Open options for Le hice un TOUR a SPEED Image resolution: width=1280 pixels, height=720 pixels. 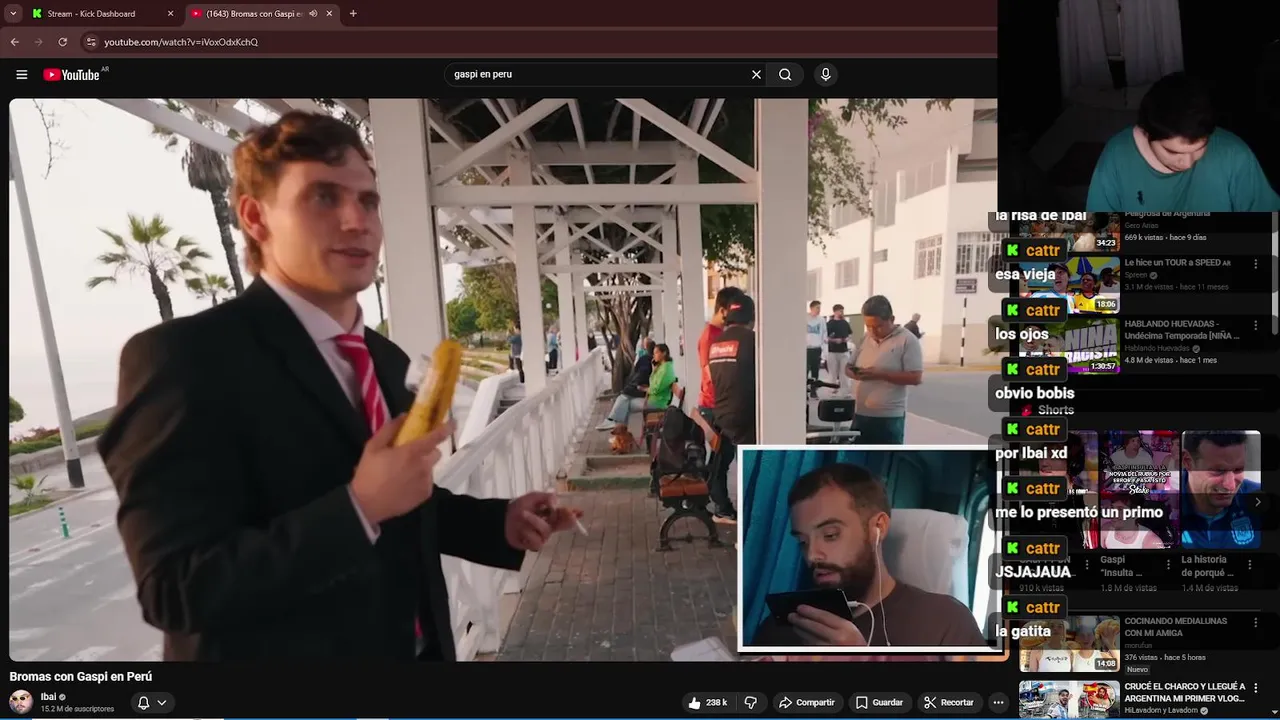[x=1256, y=264]
